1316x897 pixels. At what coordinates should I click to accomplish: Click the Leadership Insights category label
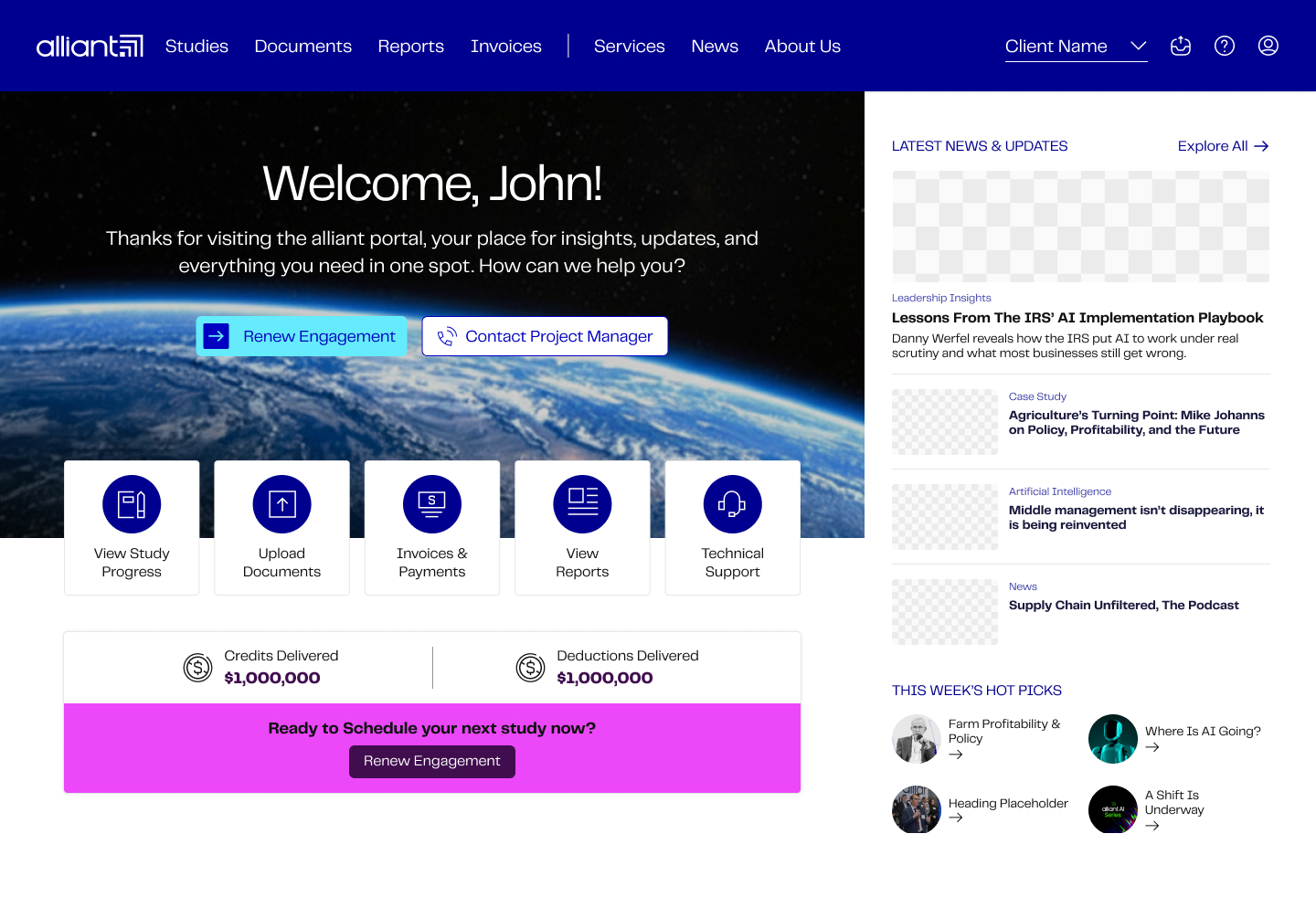coord(941,298)
